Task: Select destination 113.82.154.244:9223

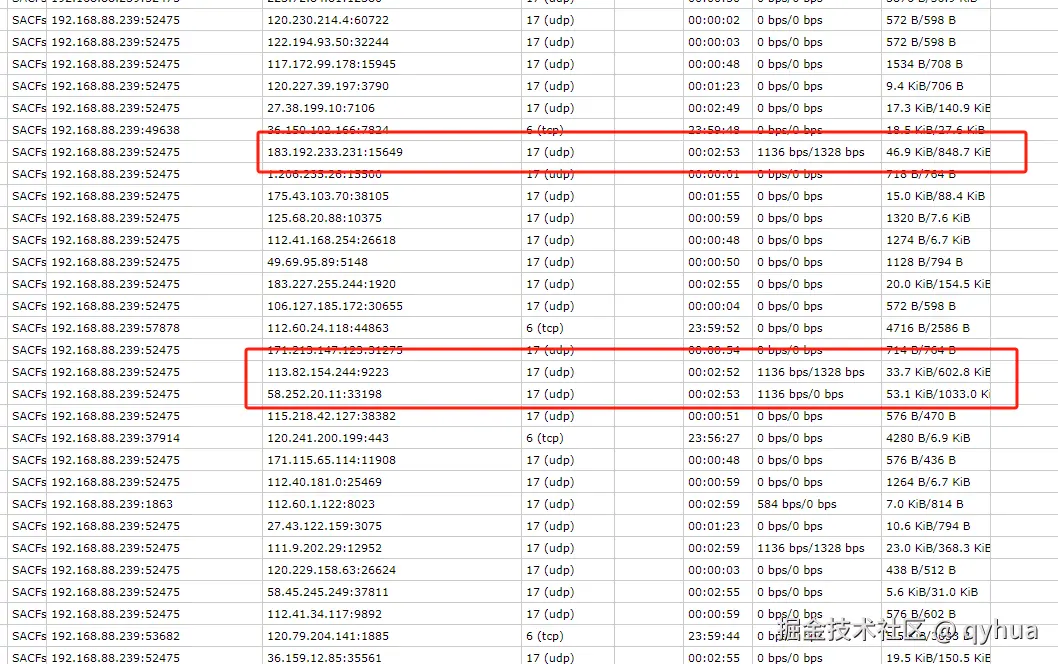Action: (x=328, y=372)
